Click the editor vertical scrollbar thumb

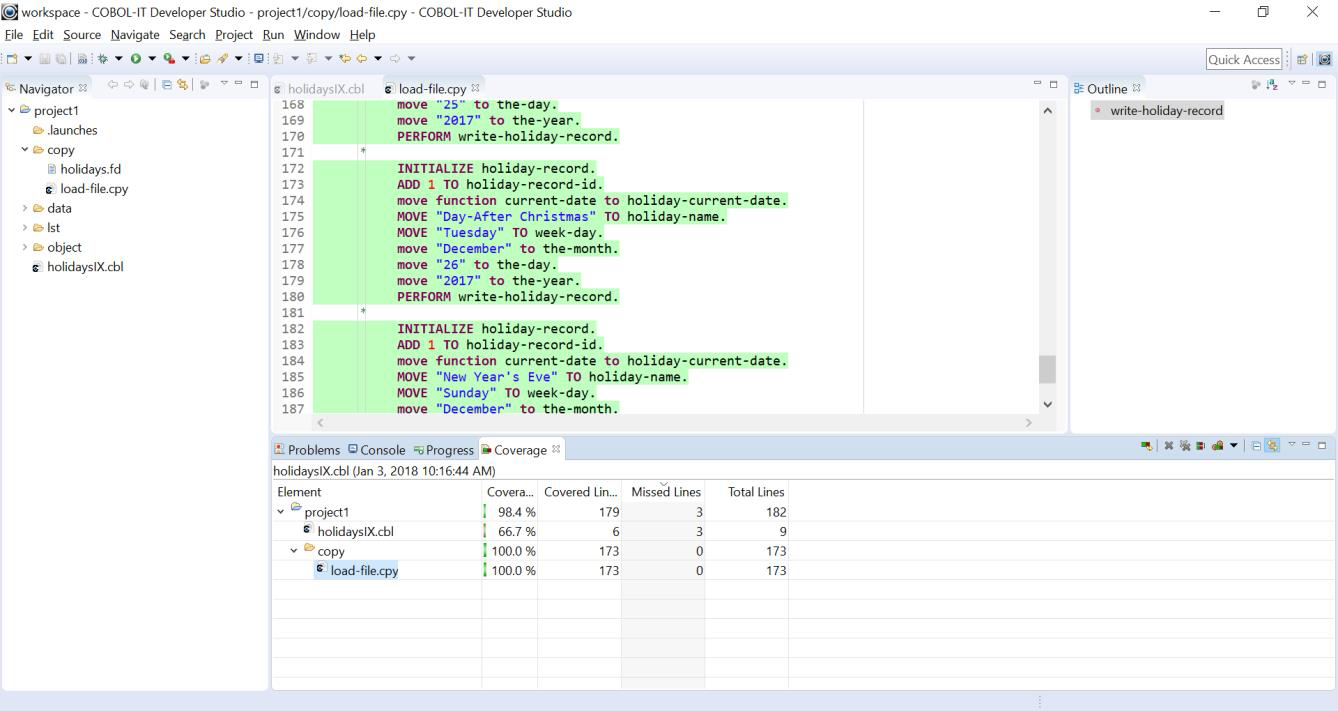click(1047, 369)
